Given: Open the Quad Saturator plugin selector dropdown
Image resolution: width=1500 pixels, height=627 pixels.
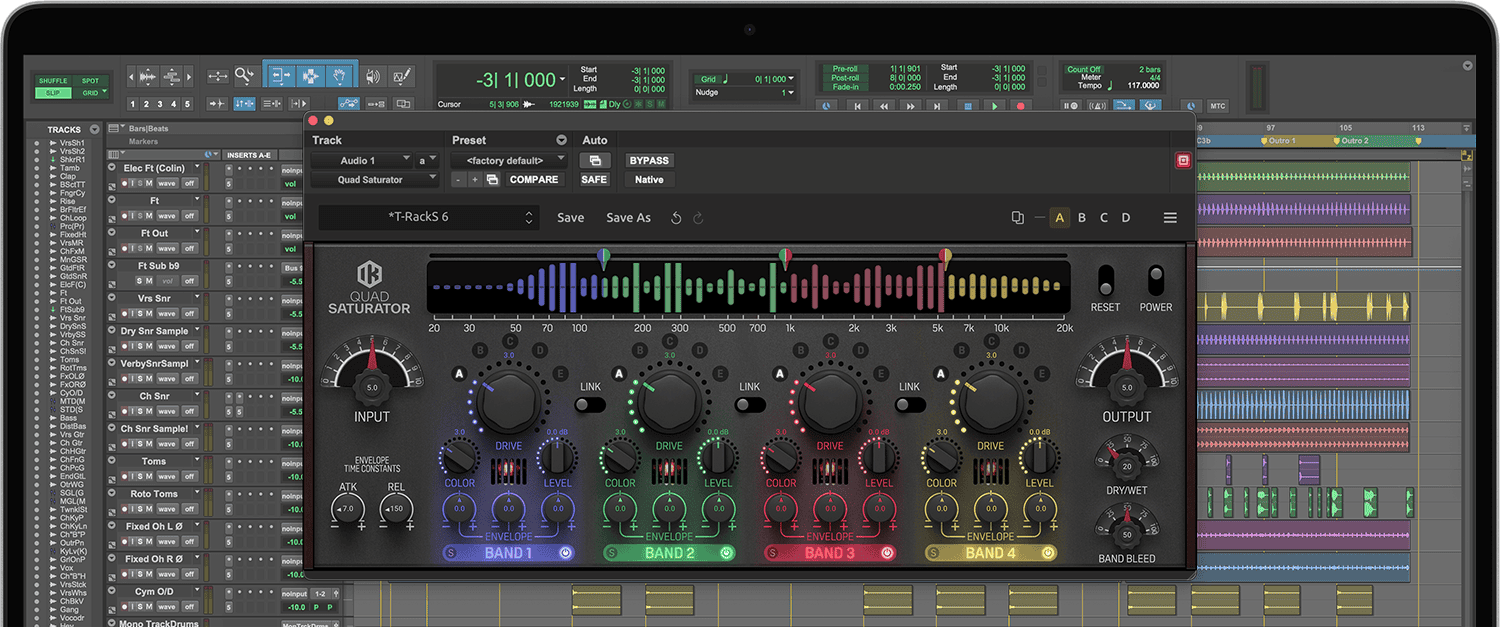Looking at the screenshot, I should pos(374,180).
